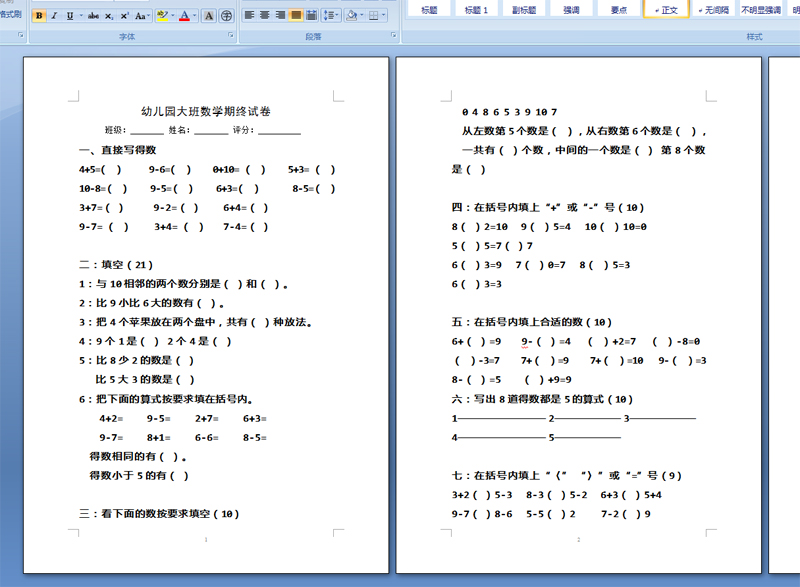Apply the 强调 style
Image resolution: width=800 pixels, height=587 pixels.
pos(571,9)
